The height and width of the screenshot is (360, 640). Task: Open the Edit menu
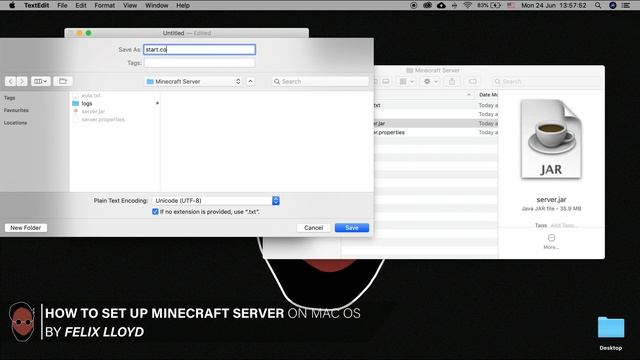[x=81, y=5]
